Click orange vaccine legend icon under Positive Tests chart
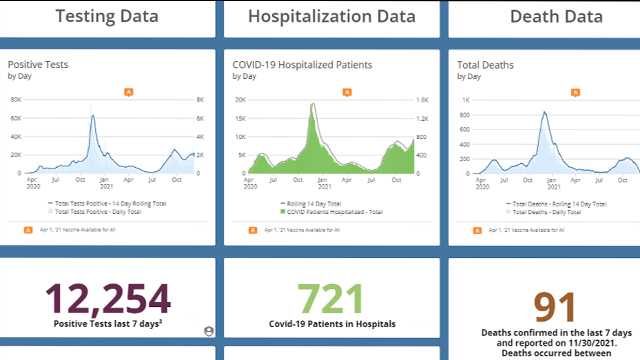640x360 pixels. tap(28, 230)
